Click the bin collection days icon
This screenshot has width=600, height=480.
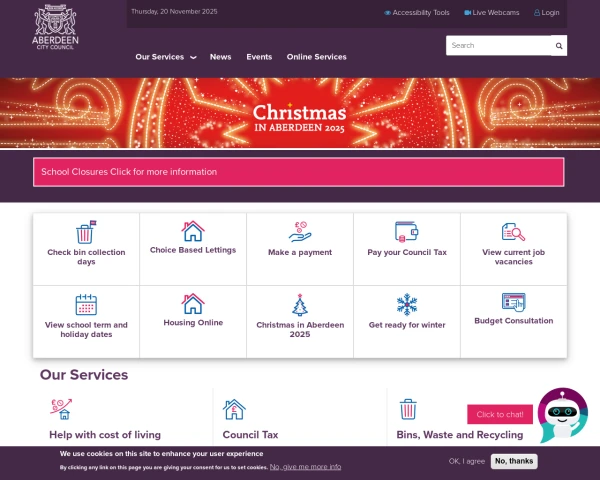point(86,232)
